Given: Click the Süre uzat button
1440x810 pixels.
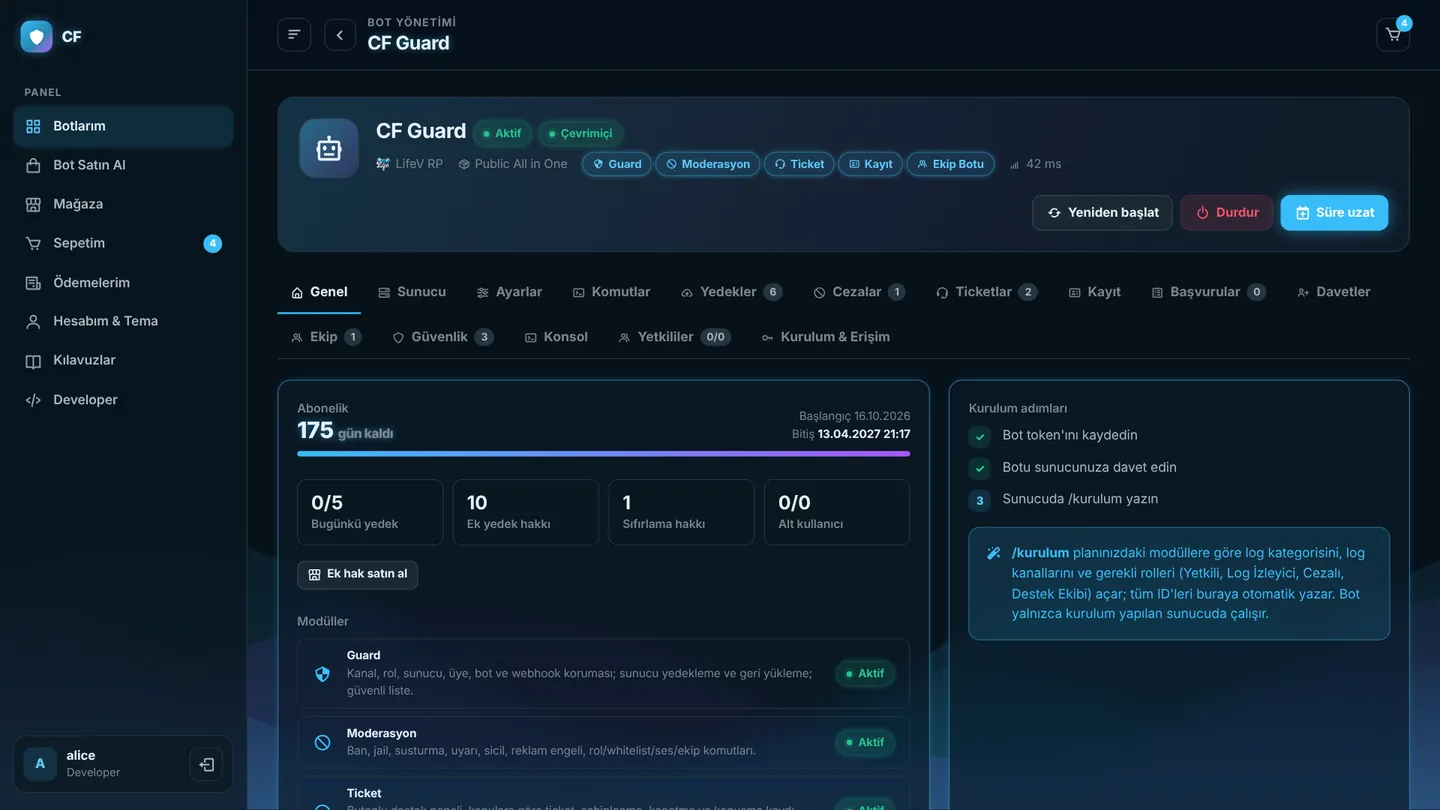Looking at the screenshot, I should click(x=1334, y=213).
